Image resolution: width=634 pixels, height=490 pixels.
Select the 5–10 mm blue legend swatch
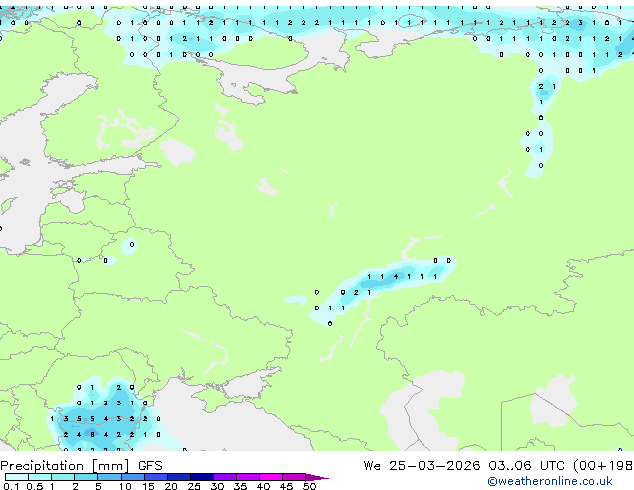[109, 477]
